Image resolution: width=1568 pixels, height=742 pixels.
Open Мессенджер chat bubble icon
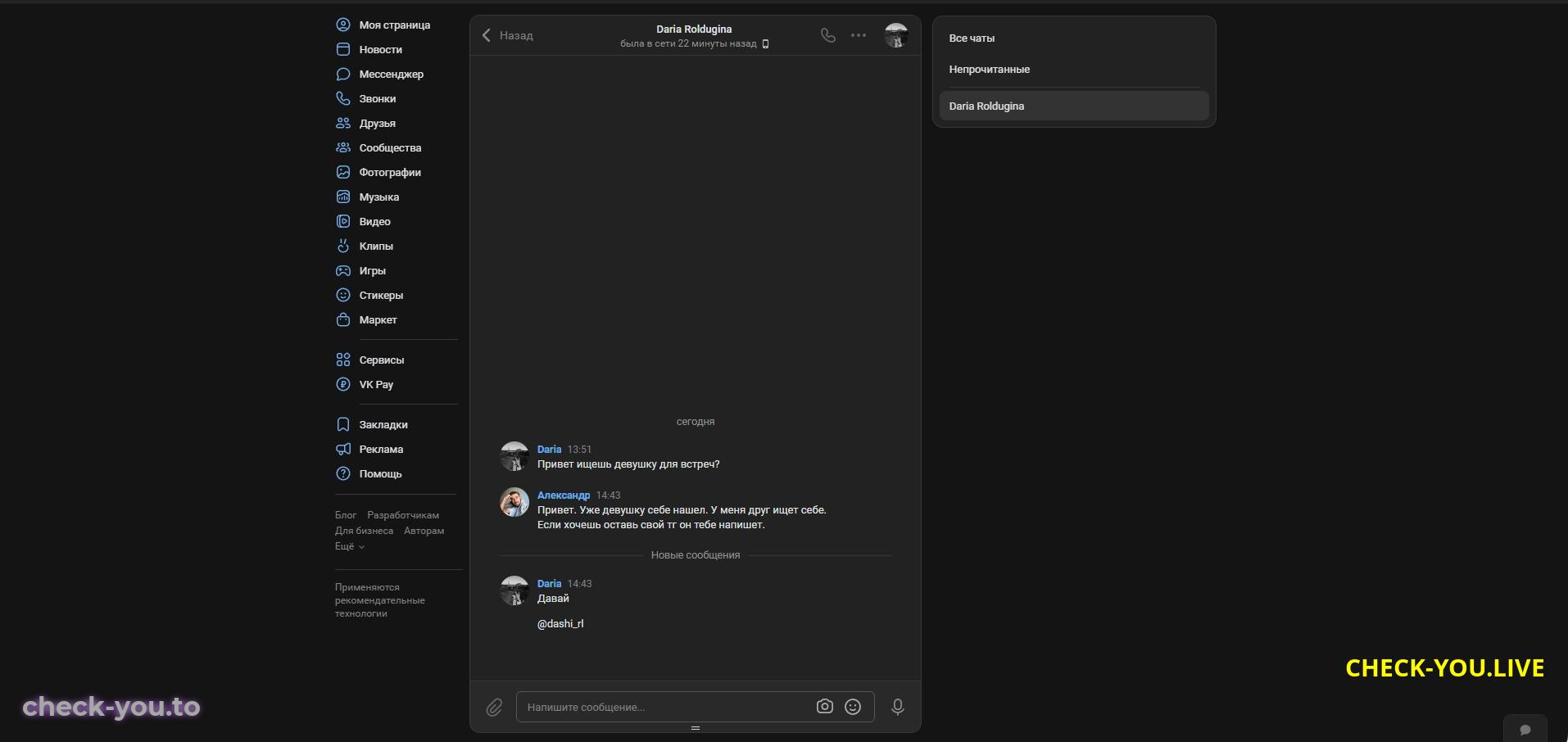click(343, 75)
